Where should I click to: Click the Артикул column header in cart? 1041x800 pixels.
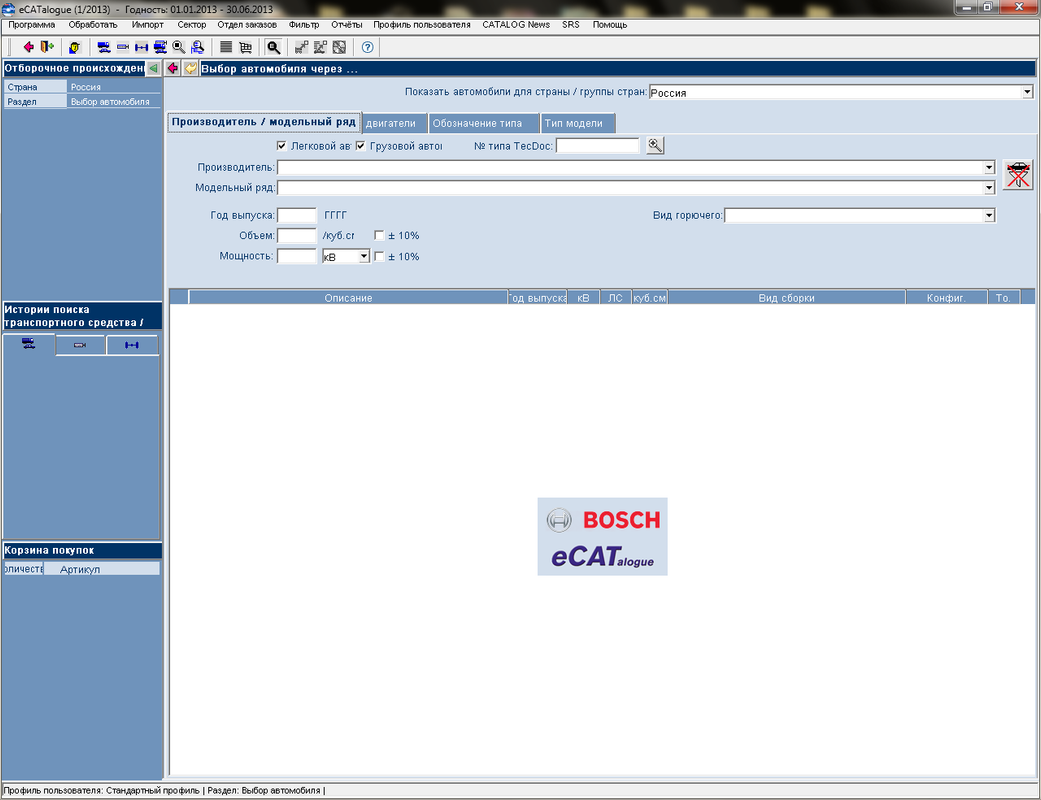[x=101, y=569]
